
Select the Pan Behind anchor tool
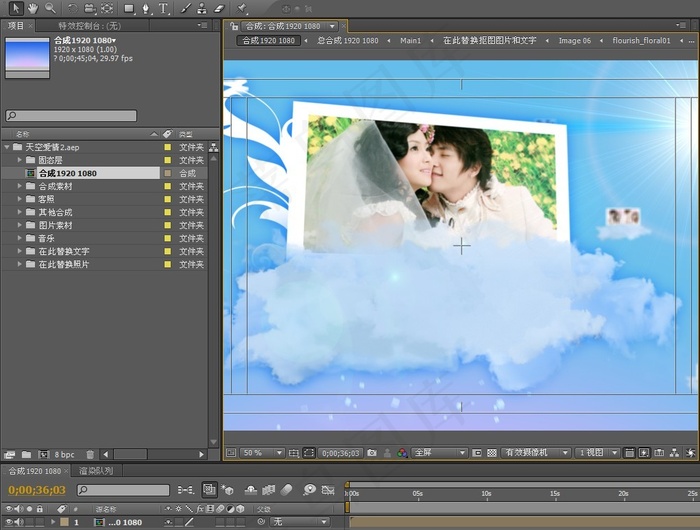pyautogui.click(x=107, y=8)
